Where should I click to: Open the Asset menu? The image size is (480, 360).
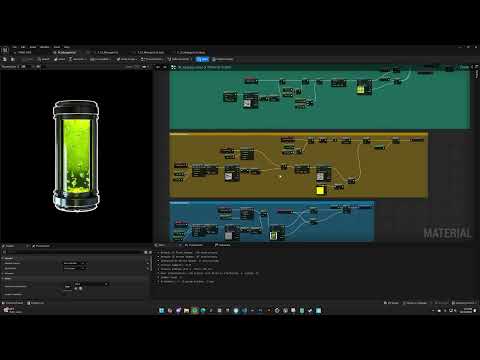tap(33, 47)
